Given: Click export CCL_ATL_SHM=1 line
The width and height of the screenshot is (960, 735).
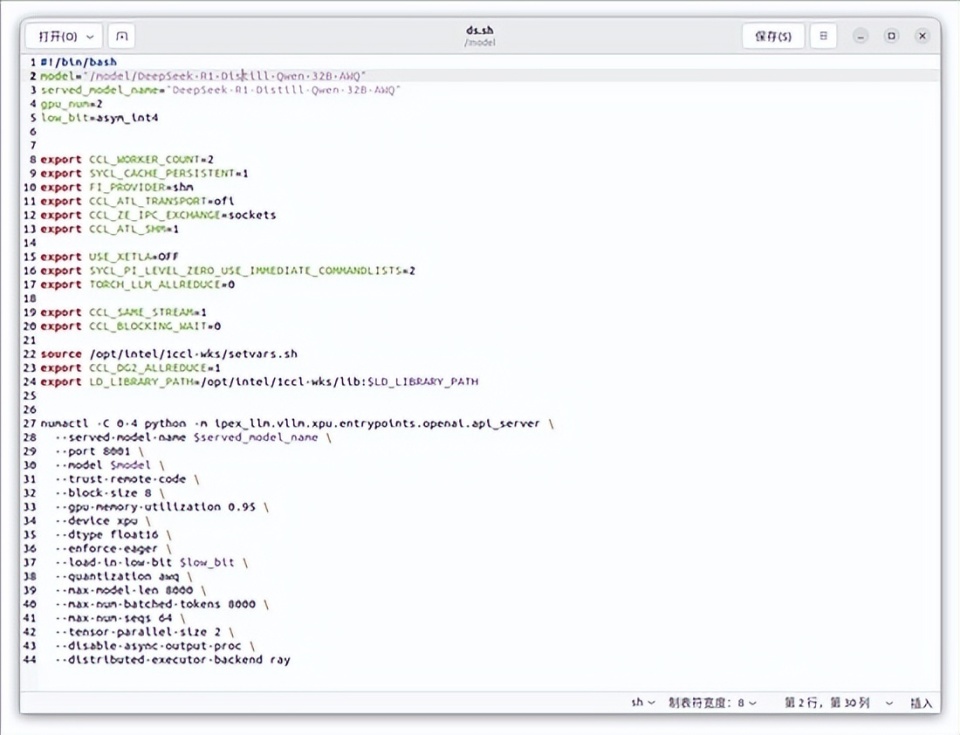Looking at the screenshot, I should pyautogui.click(x=110, y=229).
